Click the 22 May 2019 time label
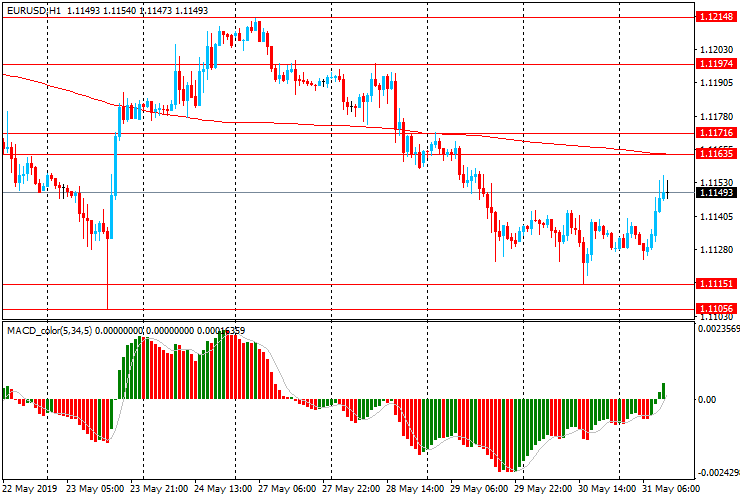Viewport: 740px width, 500px height. [x=30, y=489]
